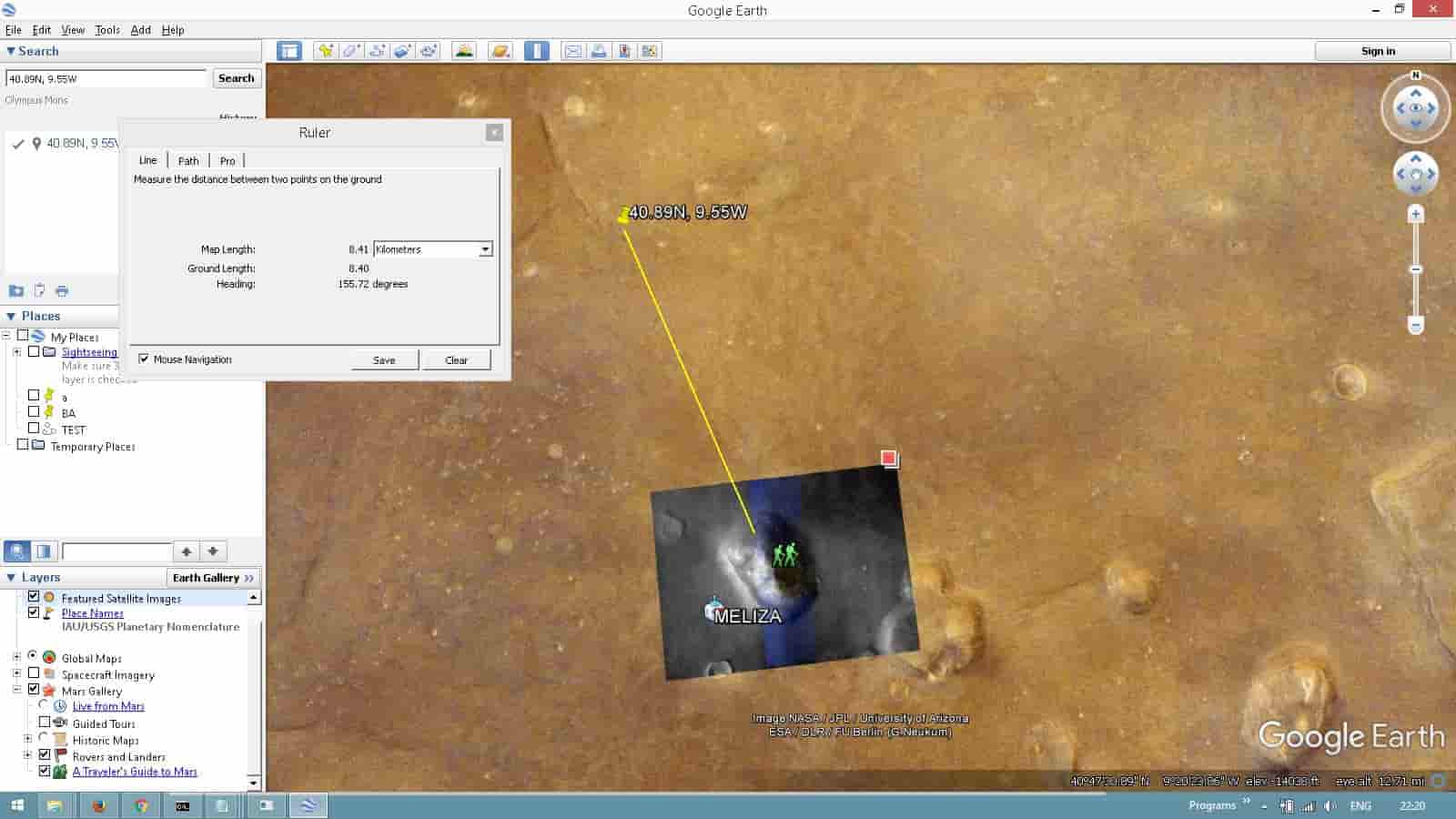Email the view using the envelope icon
The image size is (1456, 819).
573,51
